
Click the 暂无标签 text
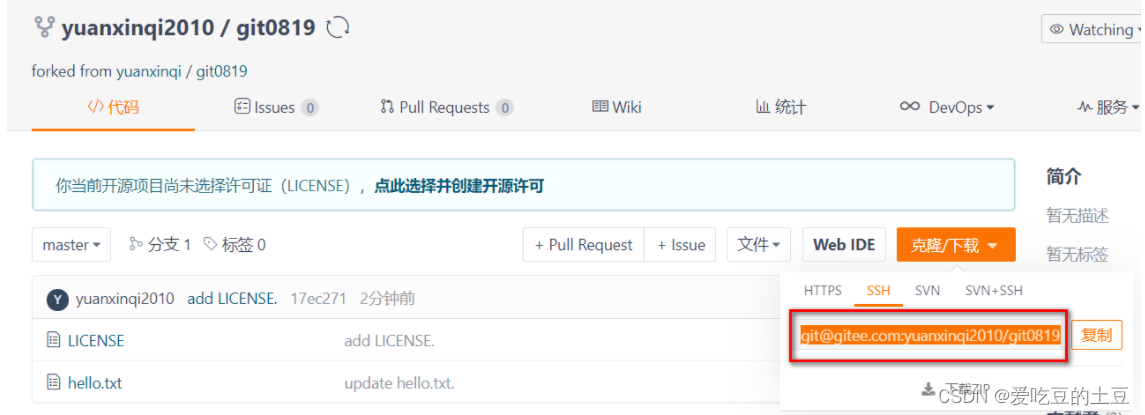(1077, 254)
